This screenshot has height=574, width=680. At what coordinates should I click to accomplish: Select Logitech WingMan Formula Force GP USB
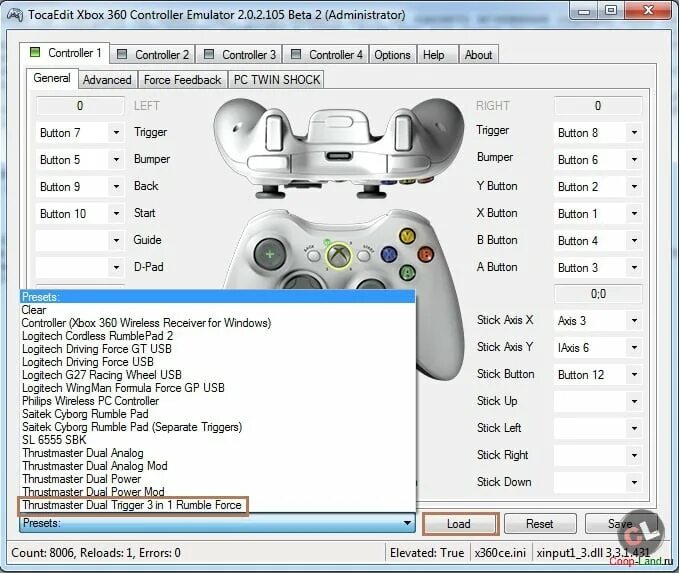(217, 388)
